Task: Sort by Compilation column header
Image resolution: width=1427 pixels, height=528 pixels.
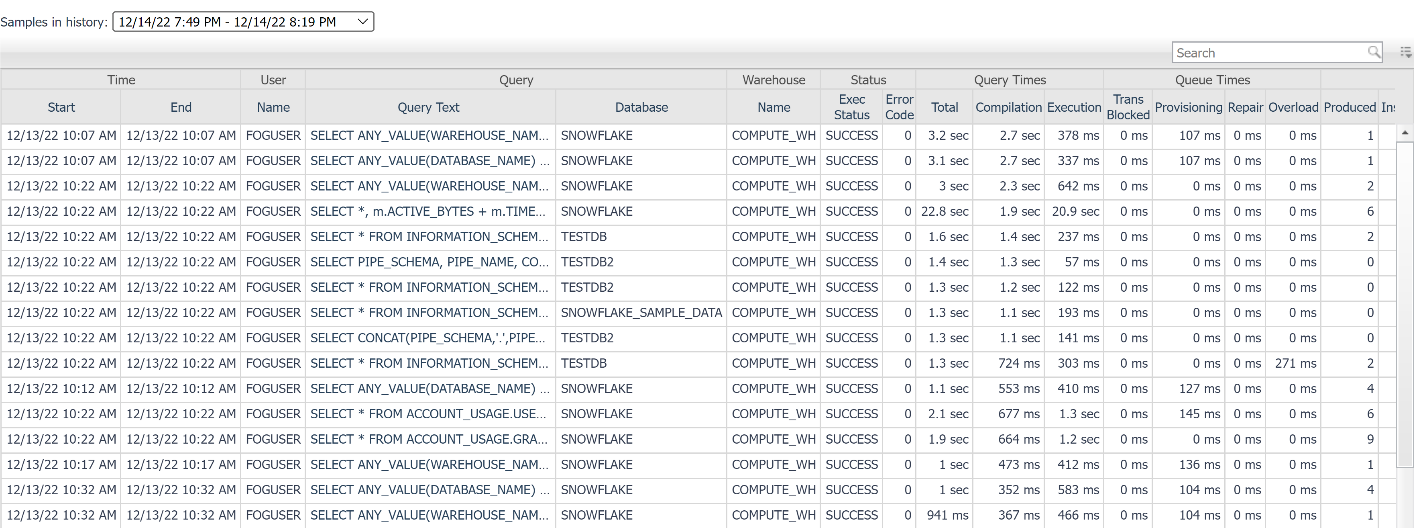Action: [1009, 107]
